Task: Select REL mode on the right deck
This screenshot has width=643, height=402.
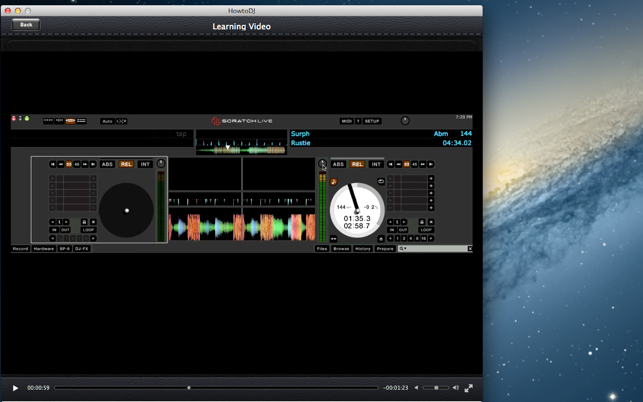Action: [x=357, y=164]
